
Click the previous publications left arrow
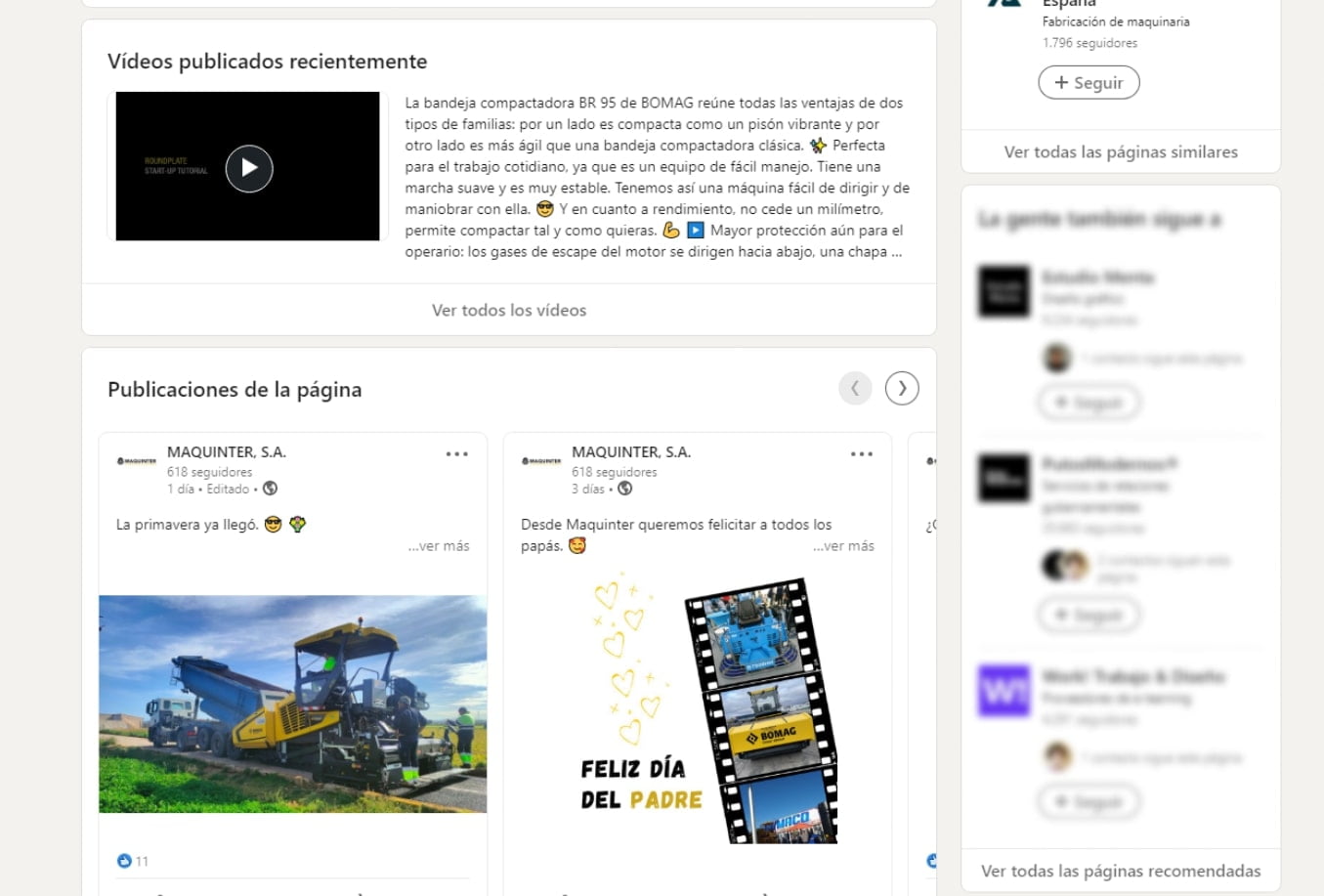tap(855, 388)
